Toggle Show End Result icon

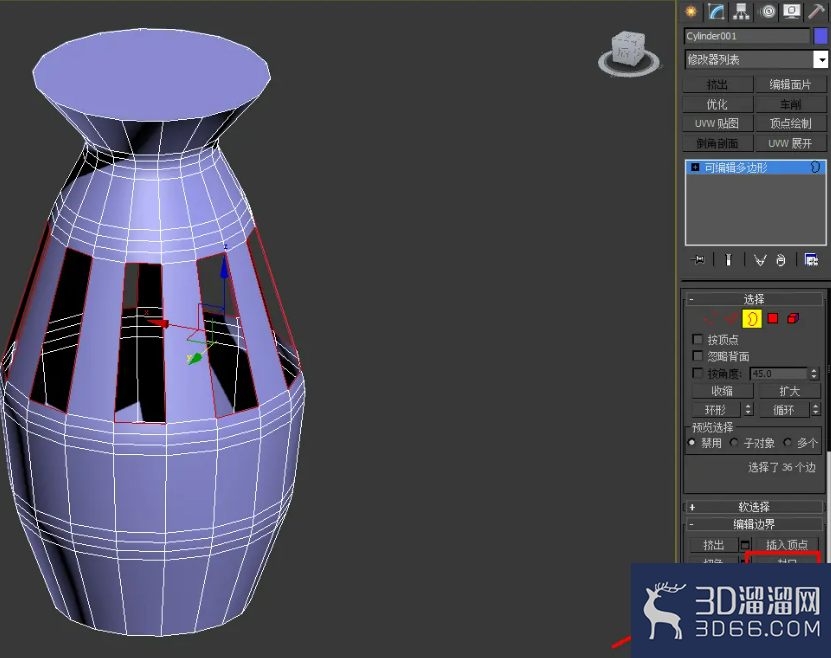(x=728, y=260)
